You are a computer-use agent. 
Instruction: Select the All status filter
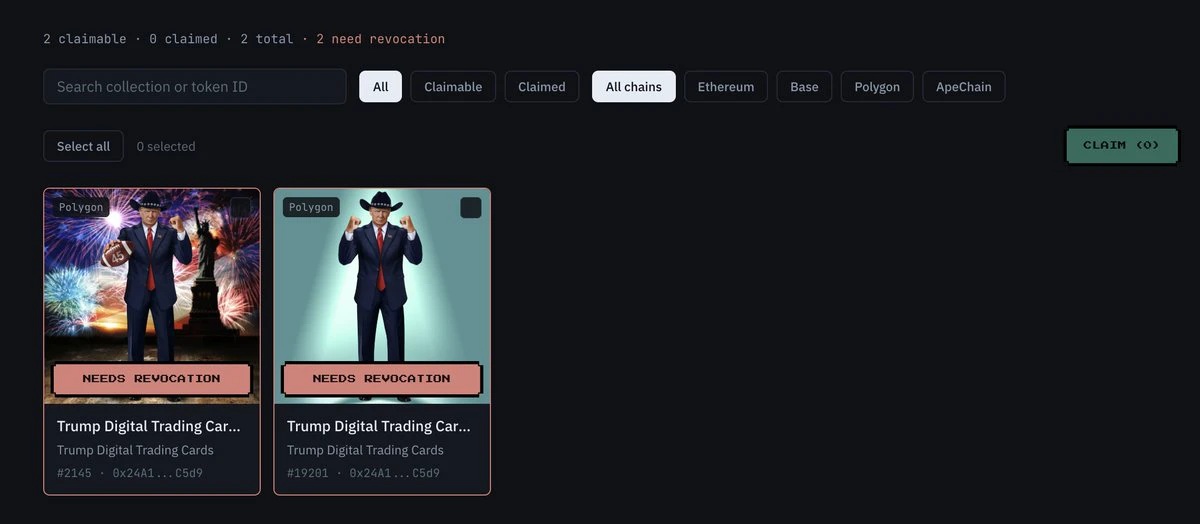(380, 87)
